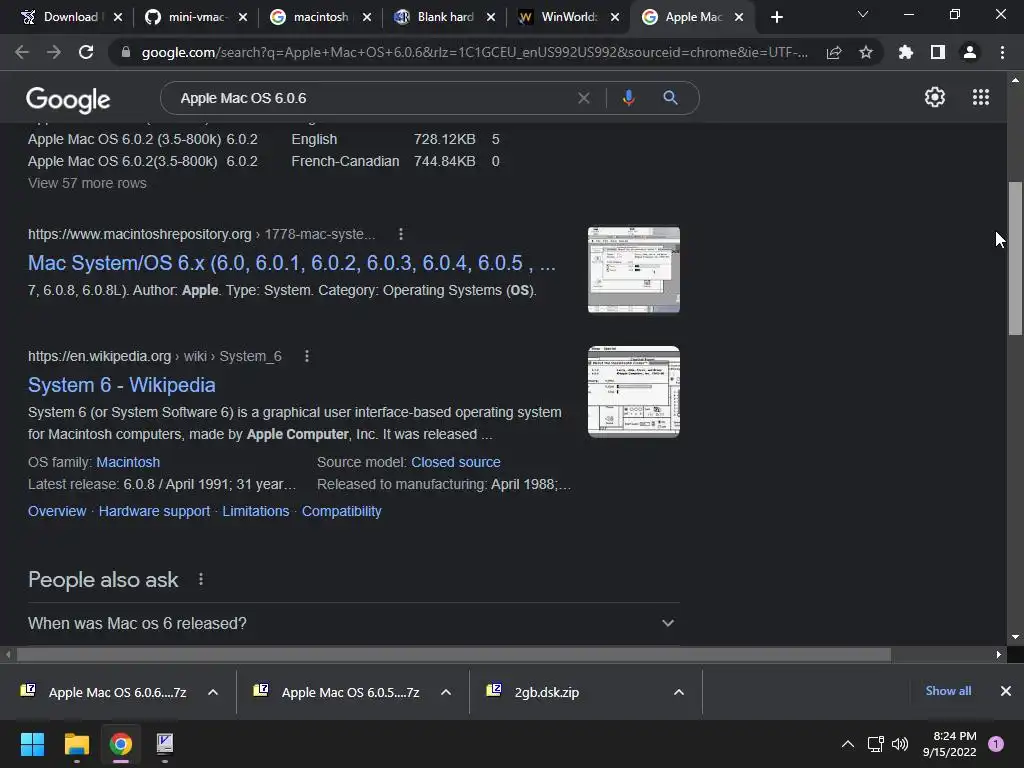Viewport: 1024px width, 768px height.
Task: Click Show all downloads
Action: point(948,690)
